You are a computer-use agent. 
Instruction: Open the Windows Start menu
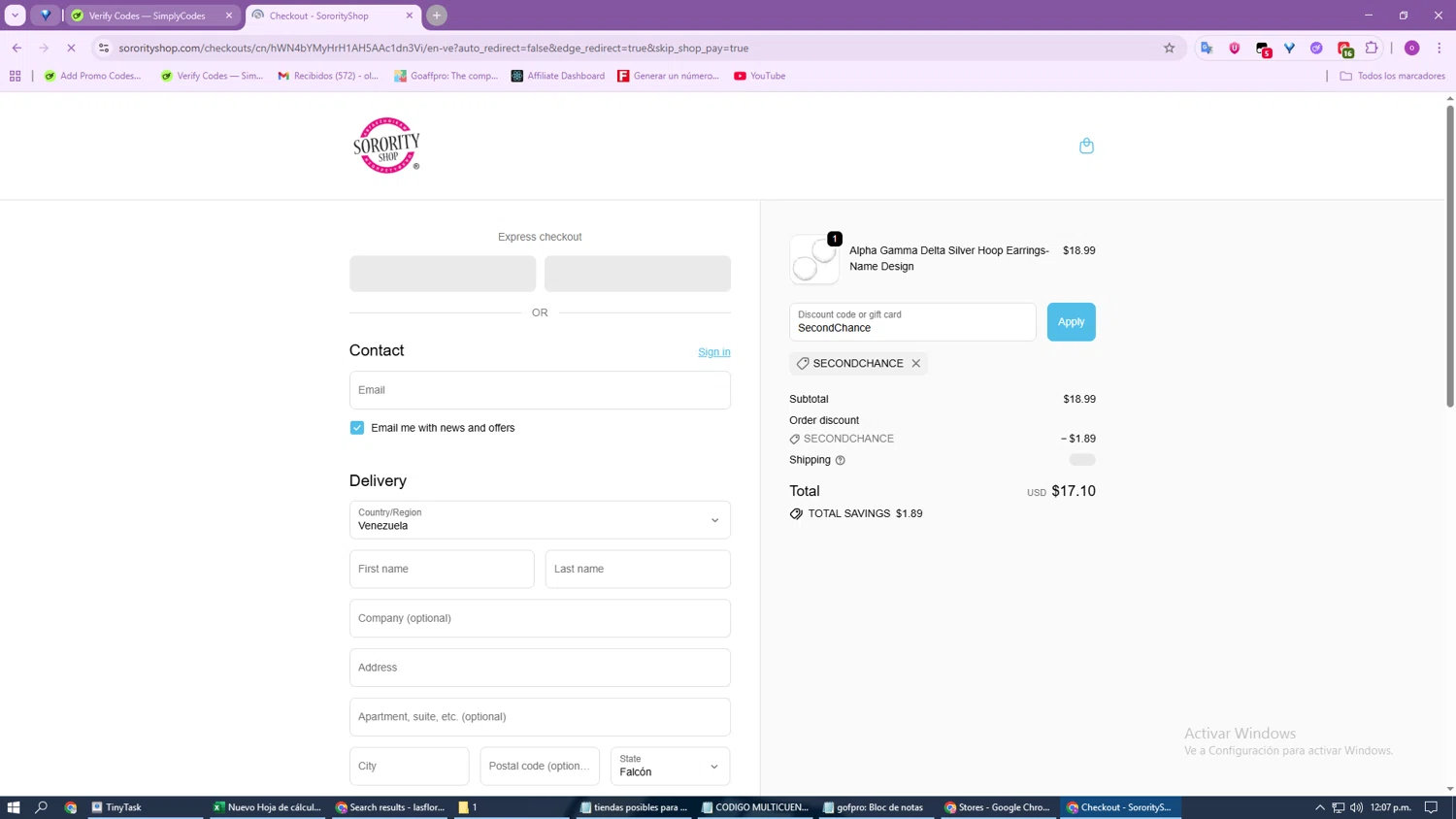coord(14,807)
